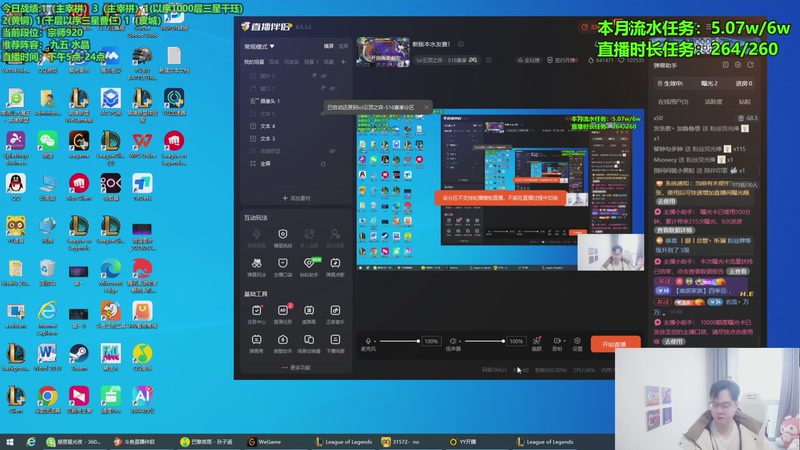Expand 更多功能 at the panel bottom
Image resolution: width=800 pixels, height=450 pixels.
[296, 367]
